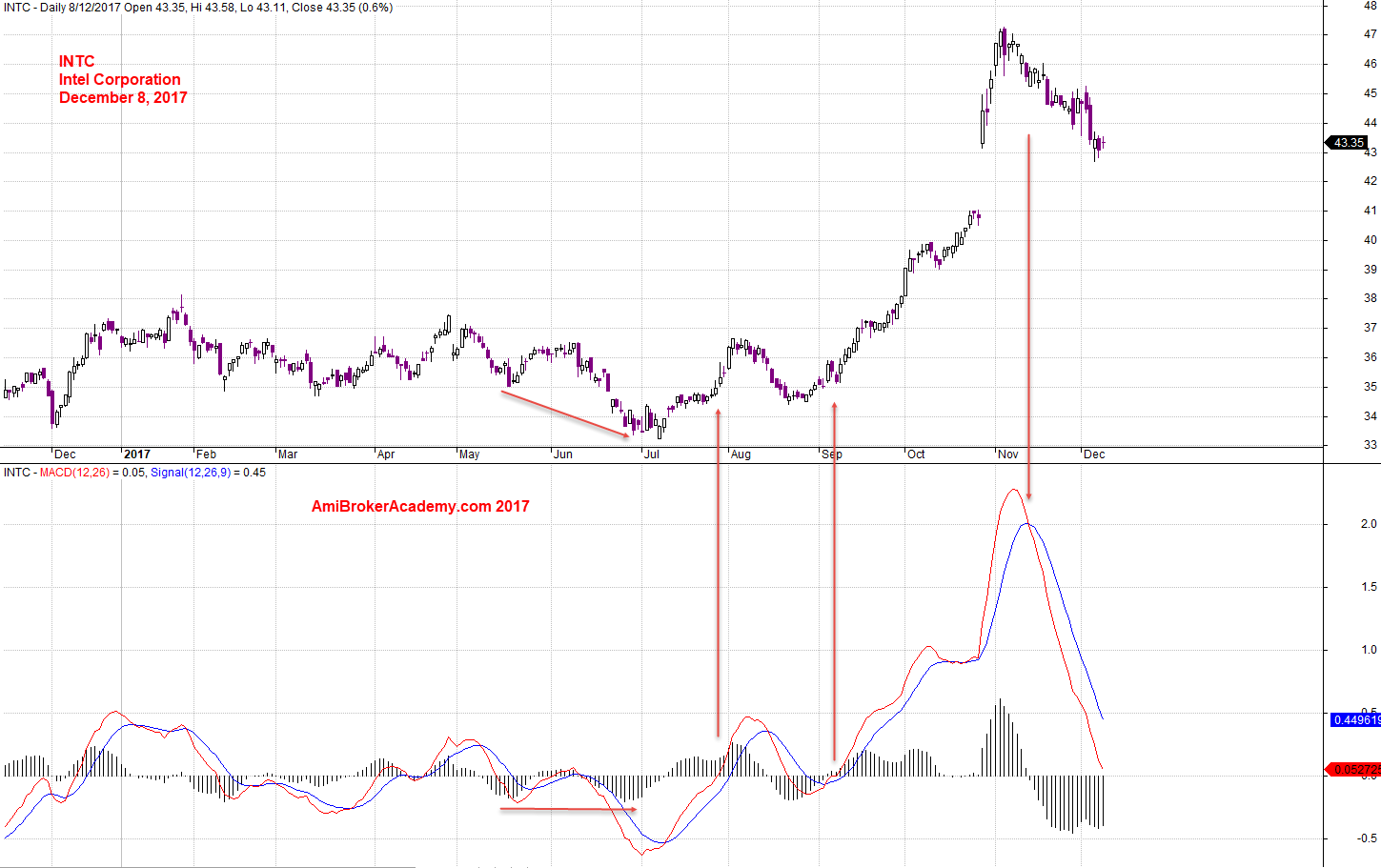Select the 'Oct' month label
1381x868 pixels.
tap(916, 454)
